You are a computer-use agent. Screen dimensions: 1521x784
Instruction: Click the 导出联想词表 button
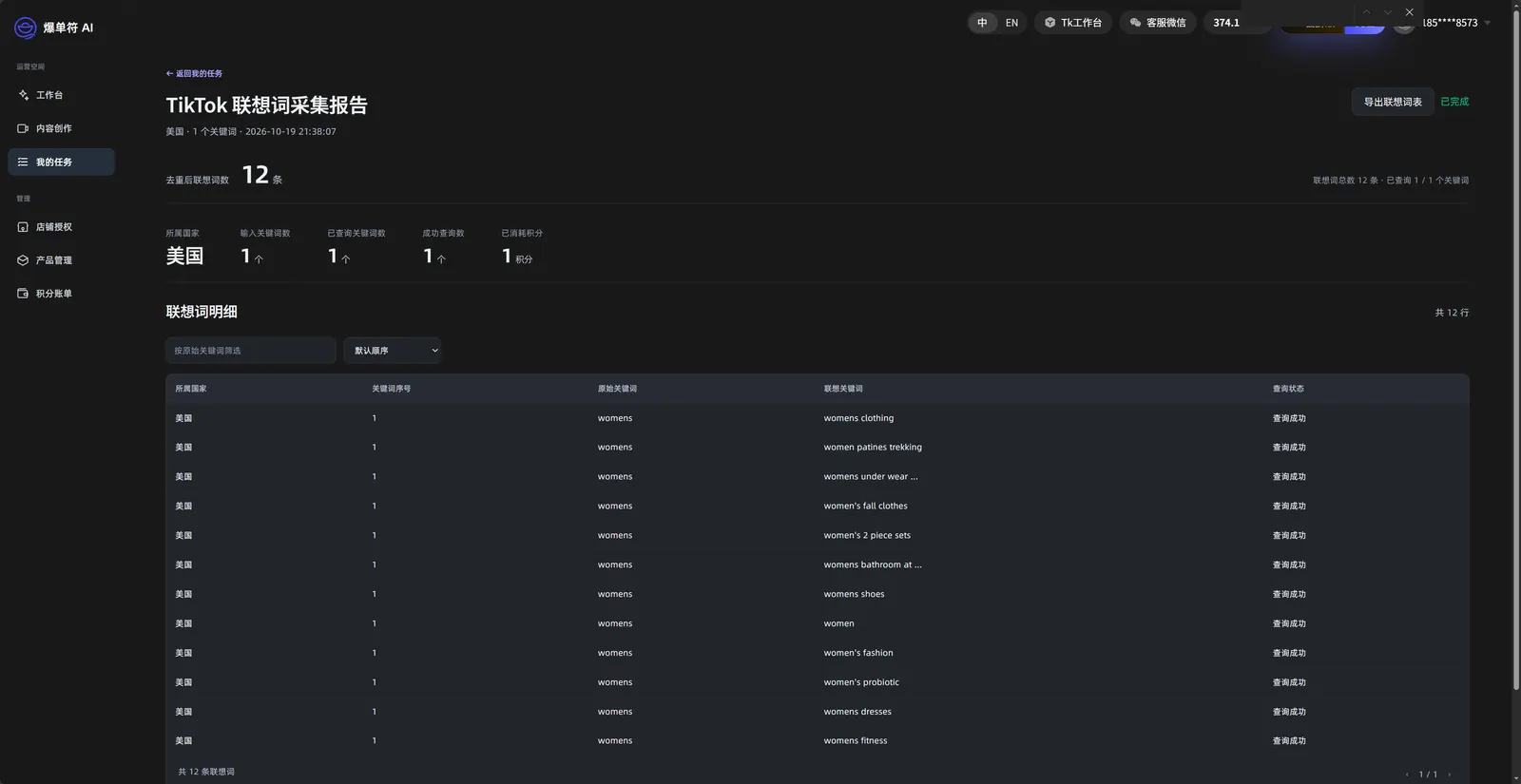(1393, 102)
